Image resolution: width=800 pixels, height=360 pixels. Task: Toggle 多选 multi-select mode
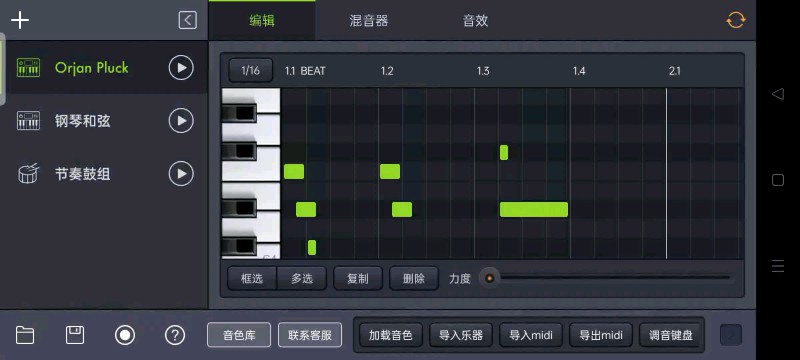302,278
